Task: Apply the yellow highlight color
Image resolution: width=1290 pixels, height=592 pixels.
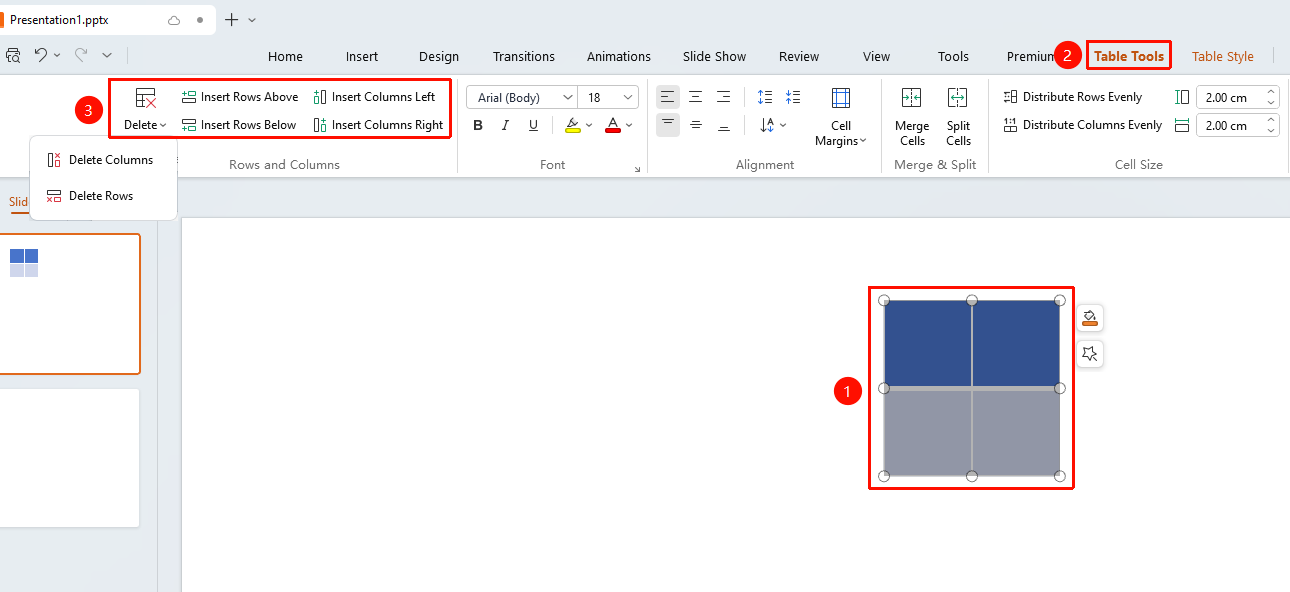Action: click(572, 125)
